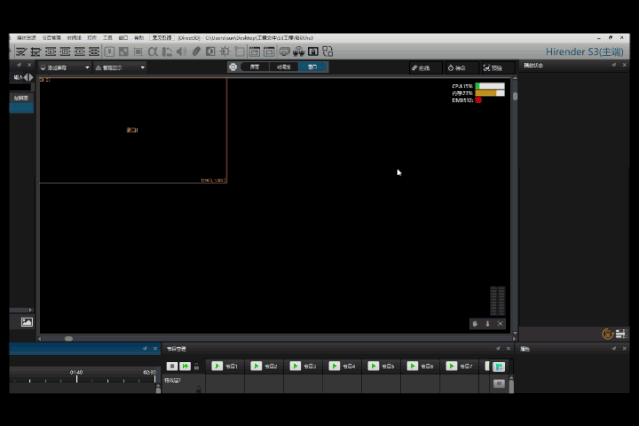Click the hand icon at the viewport's bottom right
This screenshot has height=426, width=639.
click(475, 324)
